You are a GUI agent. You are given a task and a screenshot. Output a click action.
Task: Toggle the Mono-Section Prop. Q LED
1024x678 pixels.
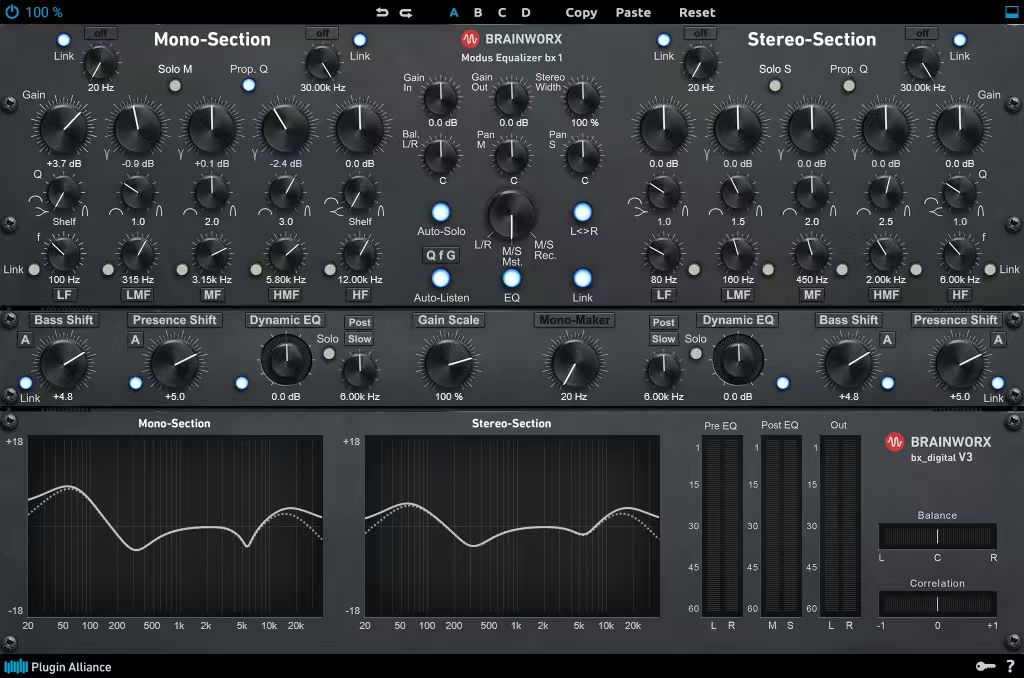[249, 85]
